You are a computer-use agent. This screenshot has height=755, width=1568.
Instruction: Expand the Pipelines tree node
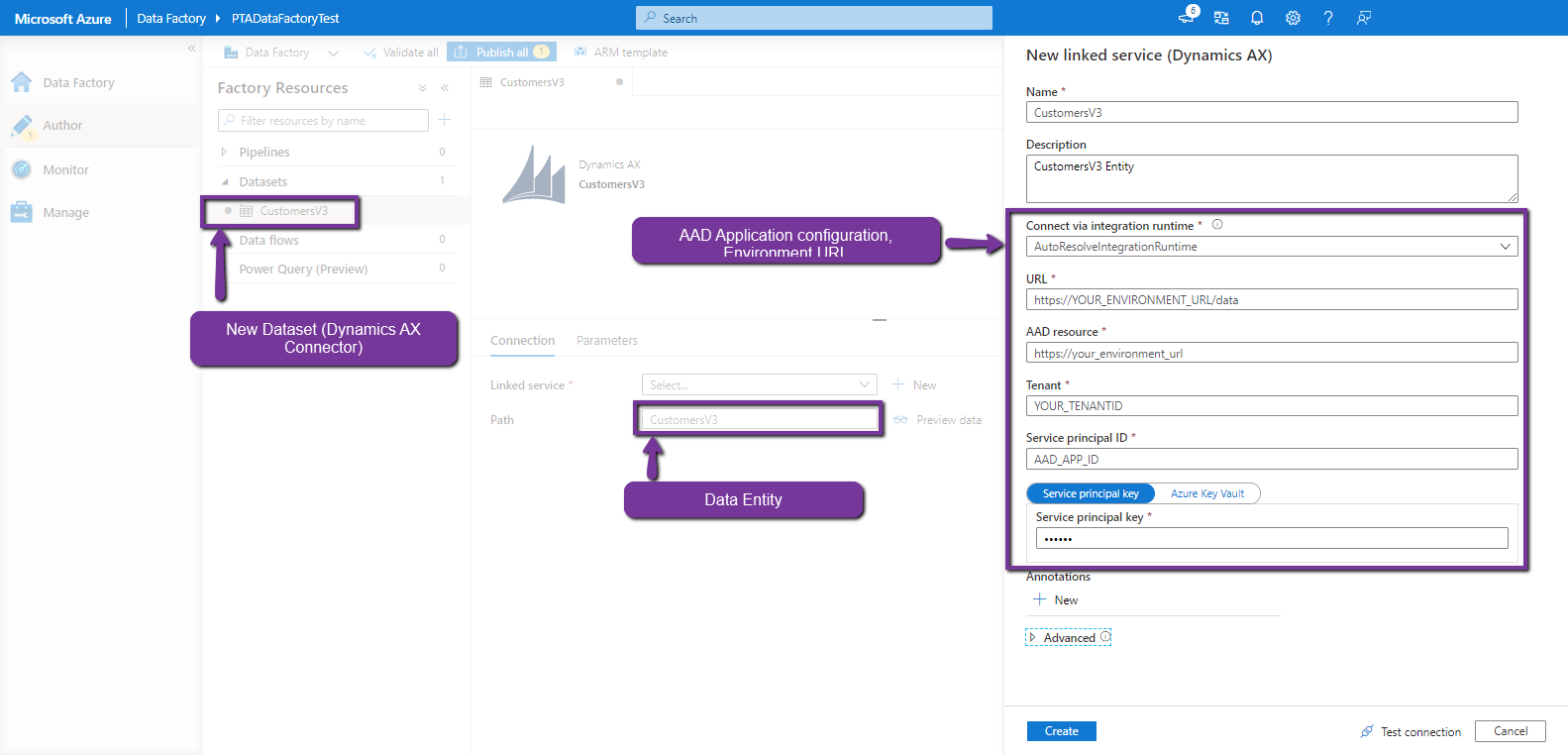(x=224, y=152)
